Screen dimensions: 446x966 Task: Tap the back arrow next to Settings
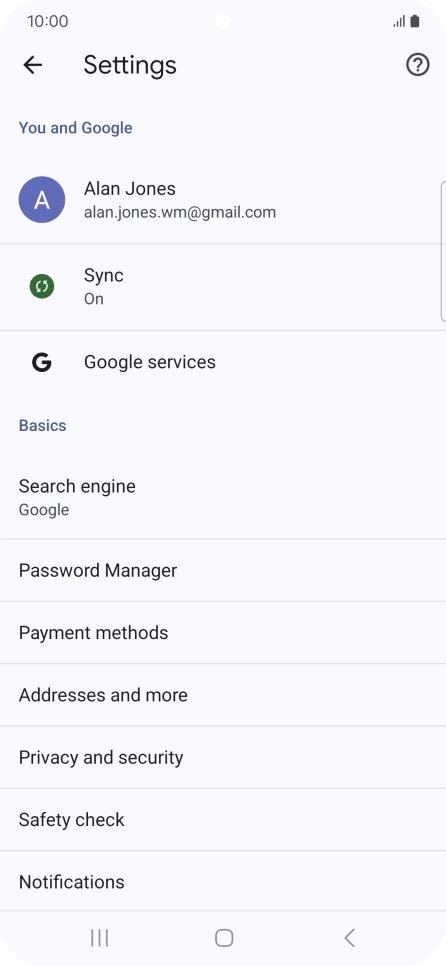click(x=33, y=65)
